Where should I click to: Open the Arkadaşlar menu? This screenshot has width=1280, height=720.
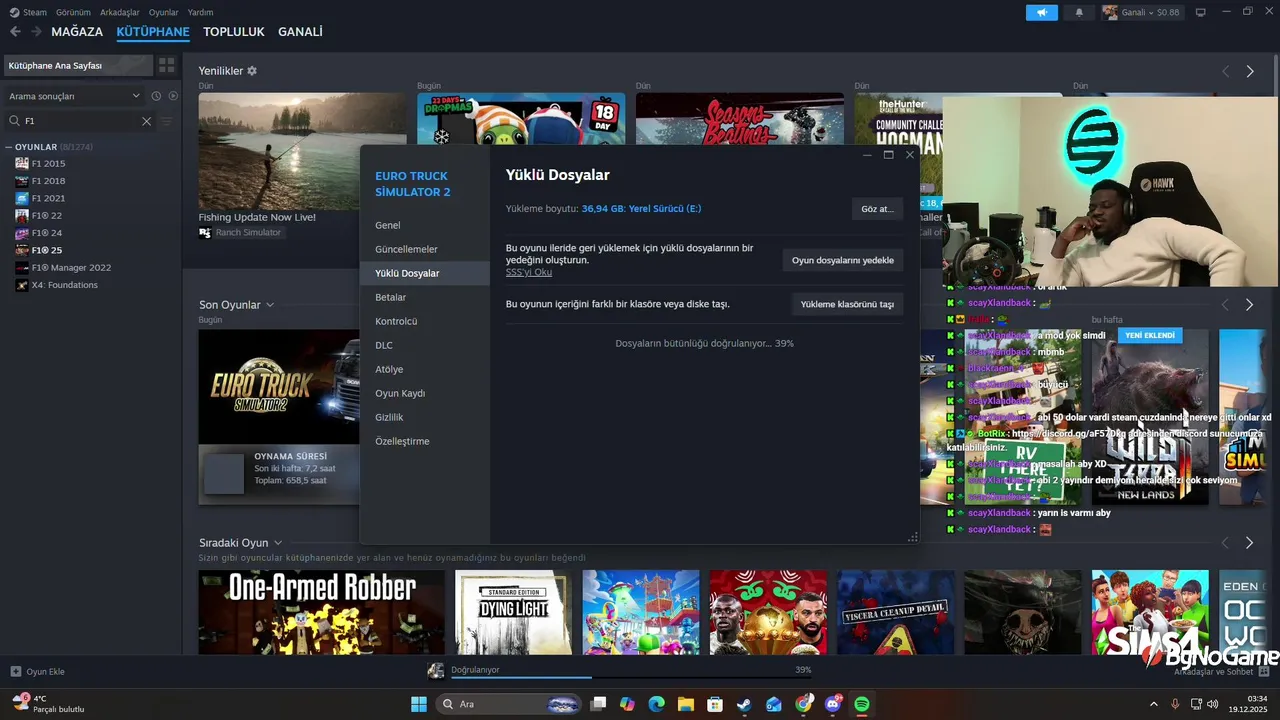point(120,12)
